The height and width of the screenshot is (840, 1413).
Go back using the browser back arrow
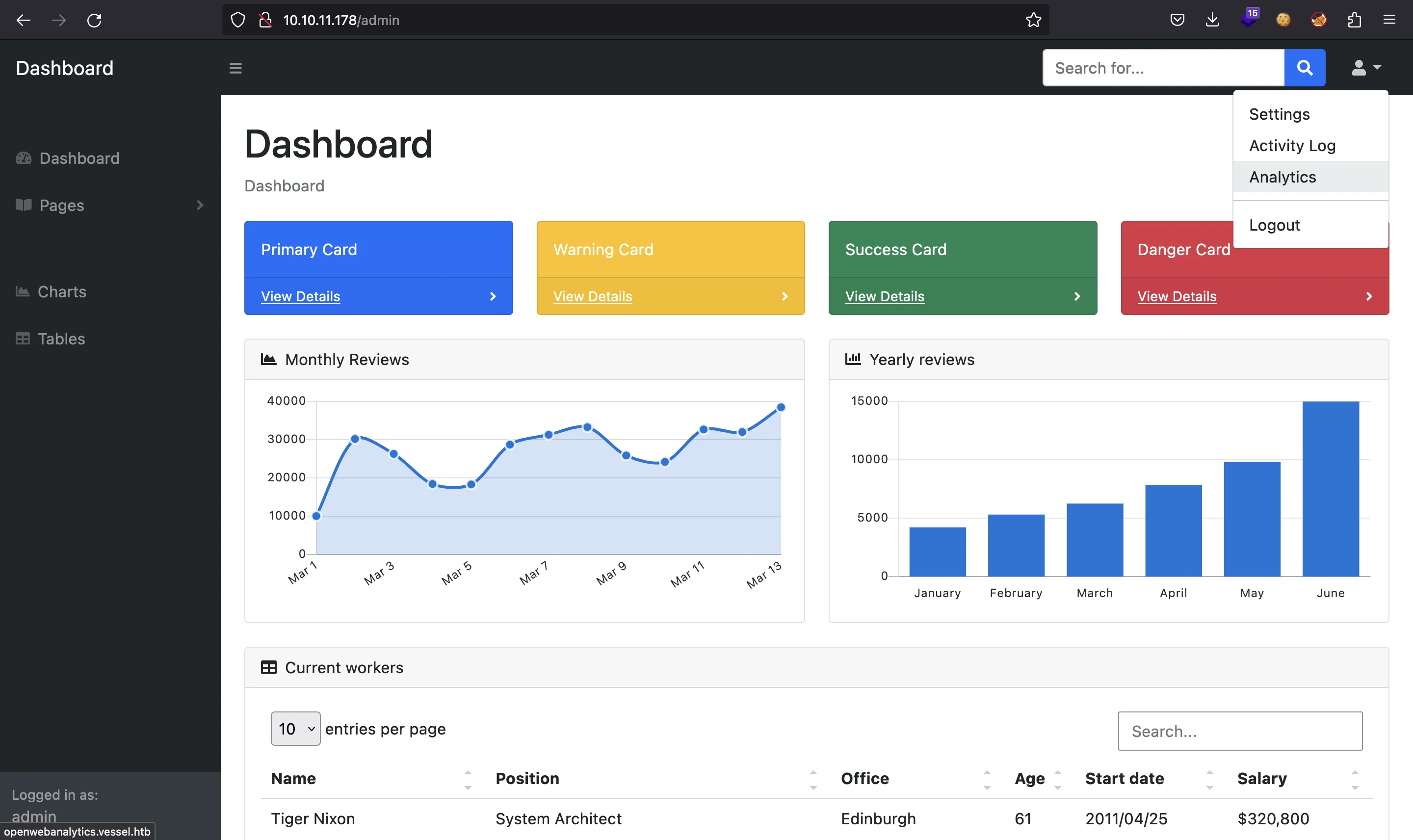[x=23, y=21]
